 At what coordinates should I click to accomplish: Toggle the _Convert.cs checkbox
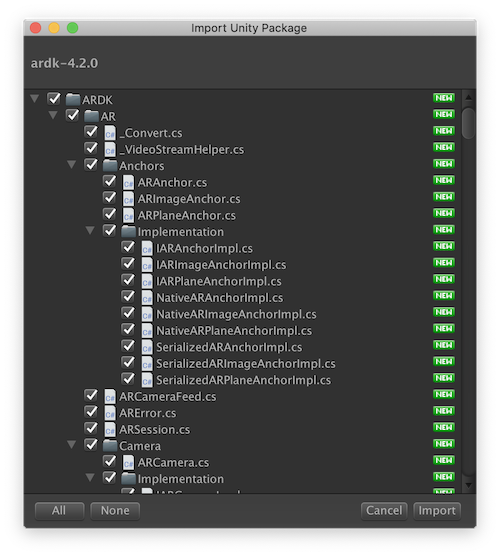[91, 132]
